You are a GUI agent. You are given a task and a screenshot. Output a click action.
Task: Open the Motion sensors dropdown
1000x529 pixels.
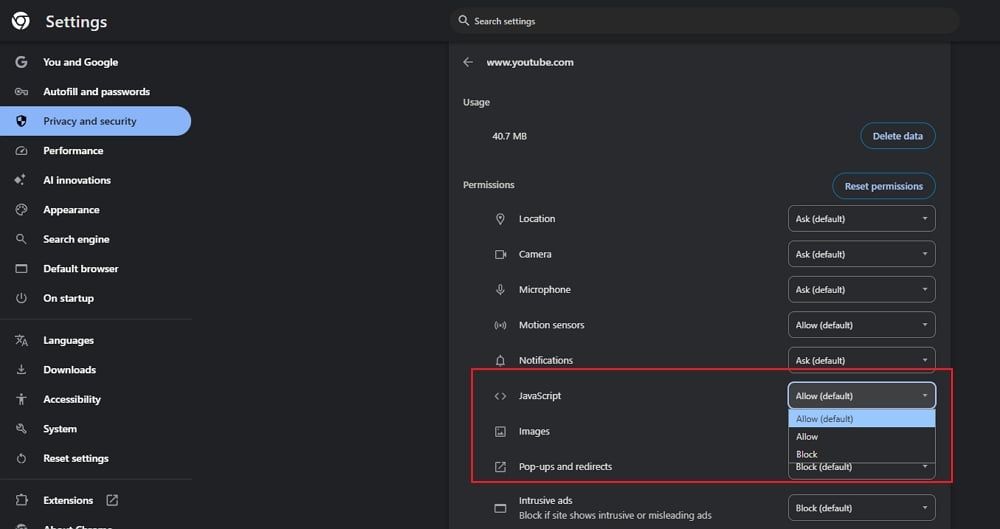[861, 325]
